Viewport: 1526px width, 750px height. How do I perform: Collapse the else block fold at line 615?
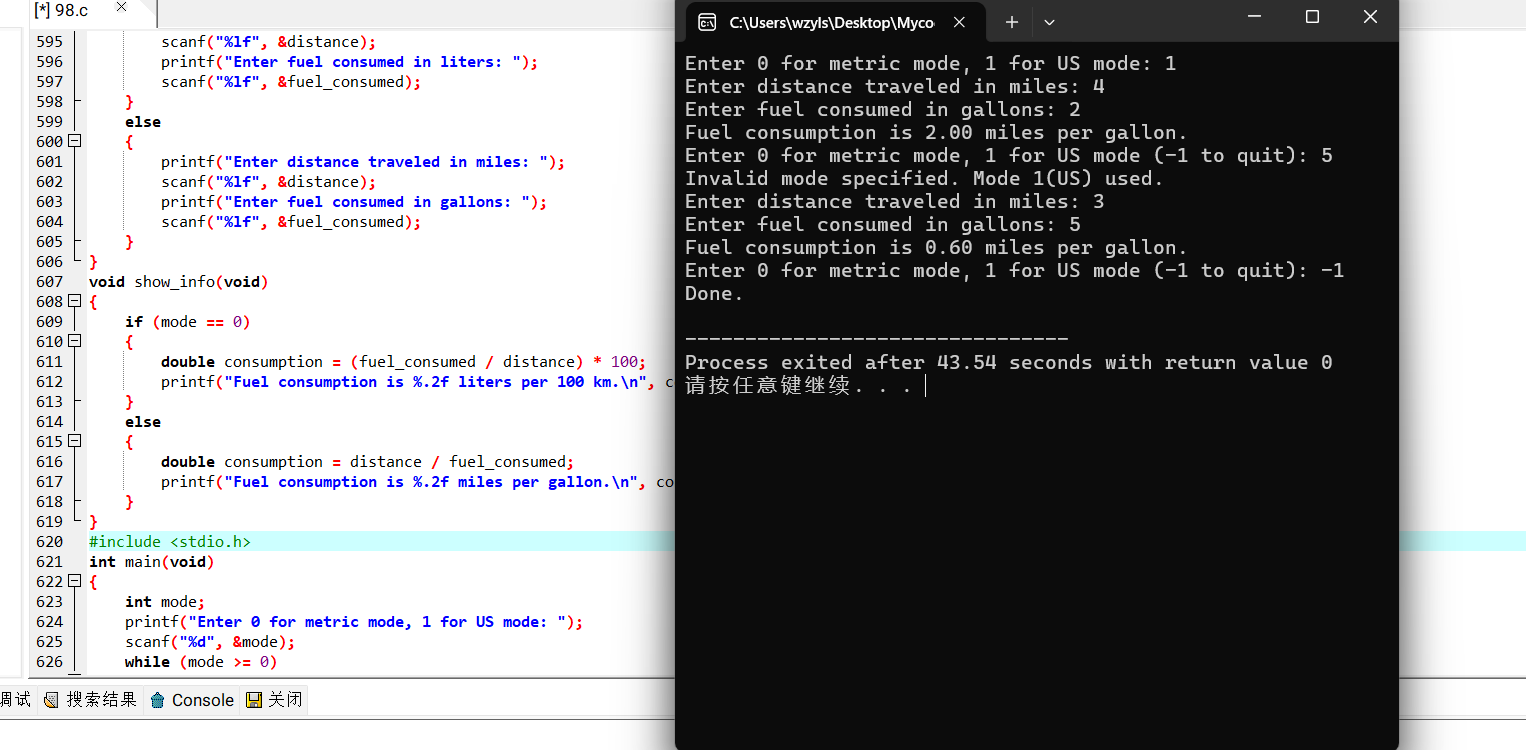coord(74,442)
